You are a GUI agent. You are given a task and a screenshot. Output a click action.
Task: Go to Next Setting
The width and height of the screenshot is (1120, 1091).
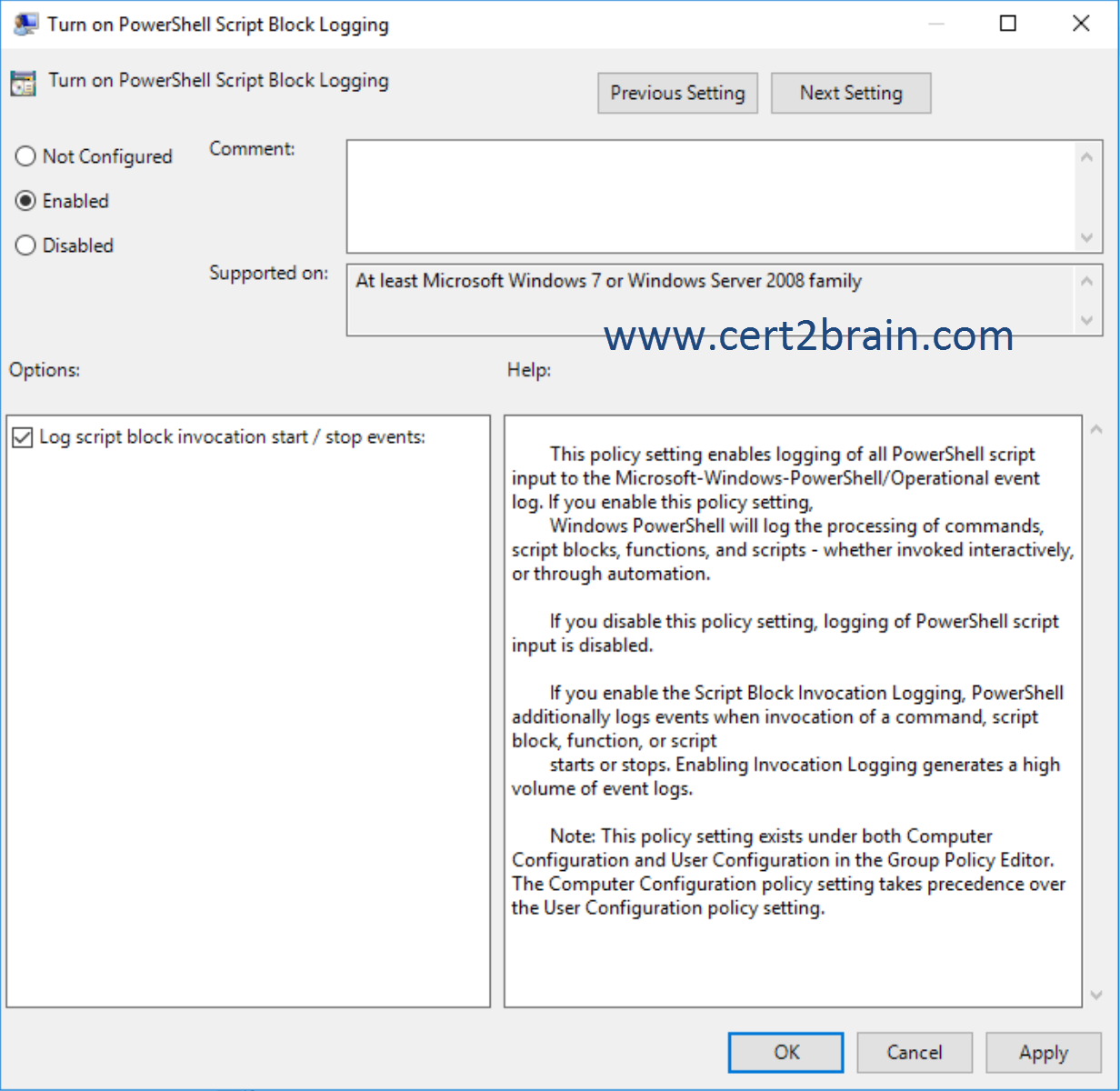851,93
